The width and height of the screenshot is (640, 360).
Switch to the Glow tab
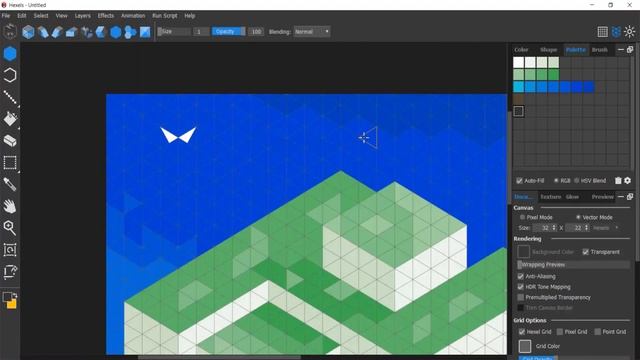point(572,197)
